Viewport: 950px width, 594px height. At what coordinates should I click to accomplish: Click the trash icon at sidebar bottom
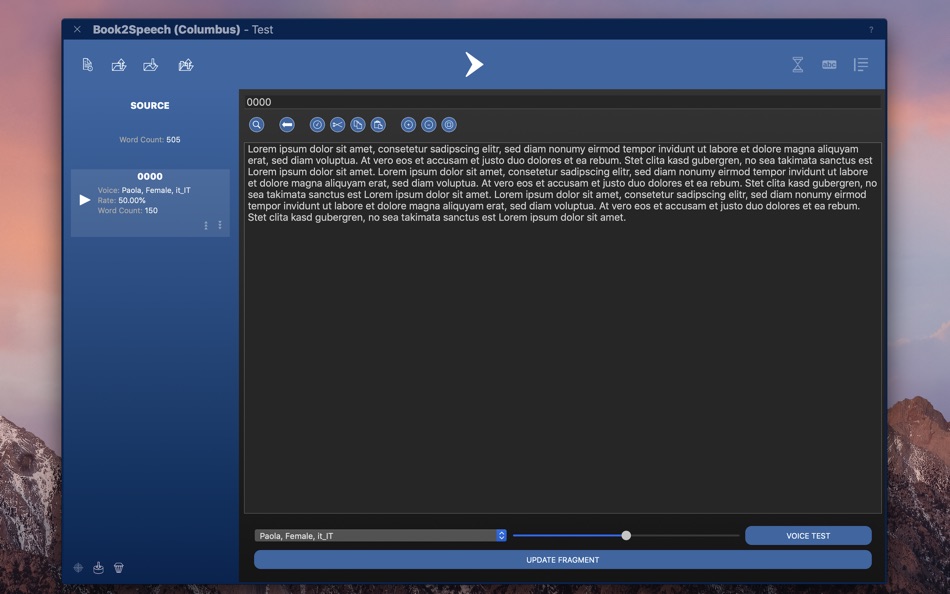pyautogui.click(x=119, y=568)
